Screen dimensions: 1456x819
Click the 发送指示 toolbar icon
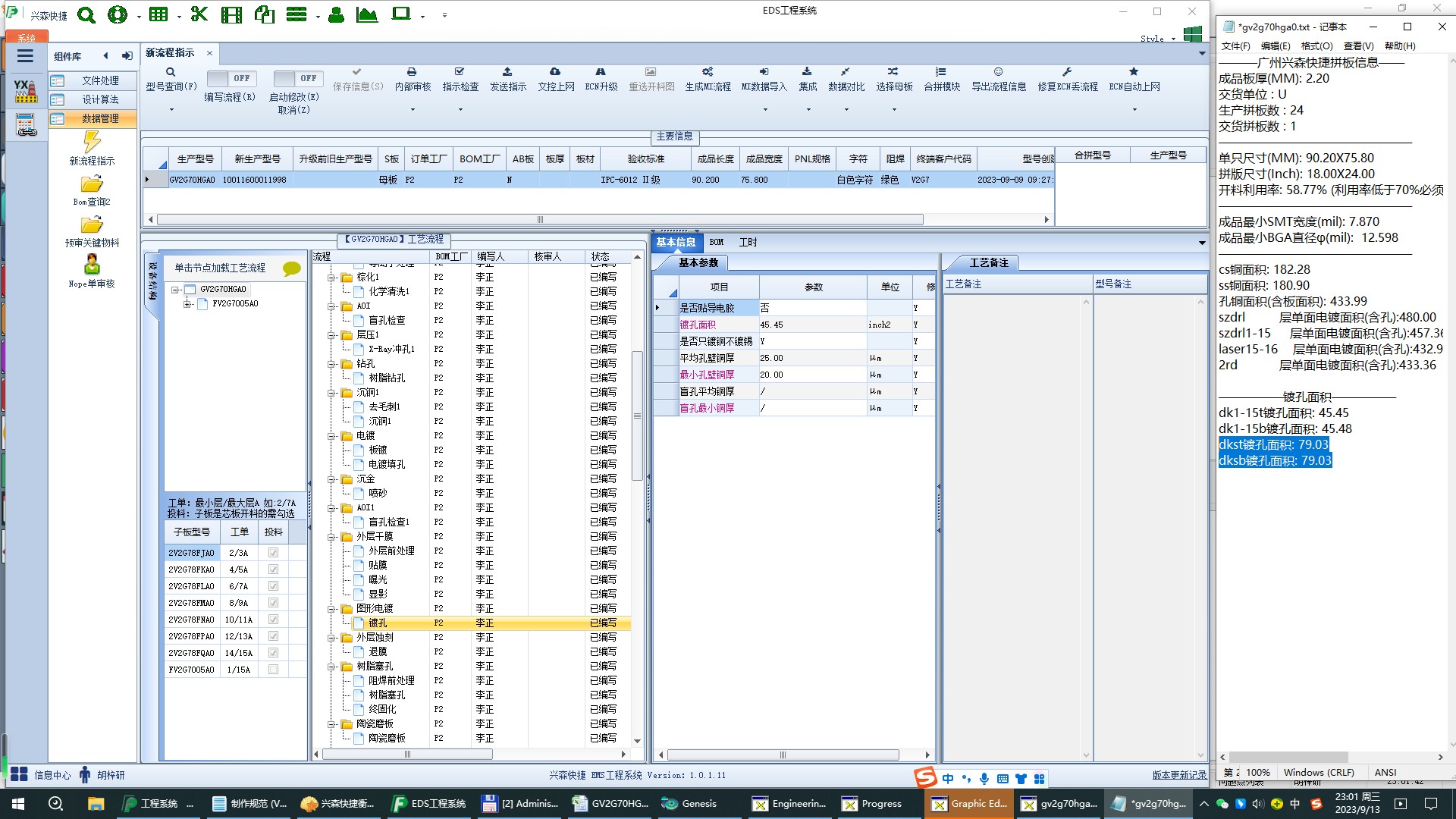click(507, 72)
